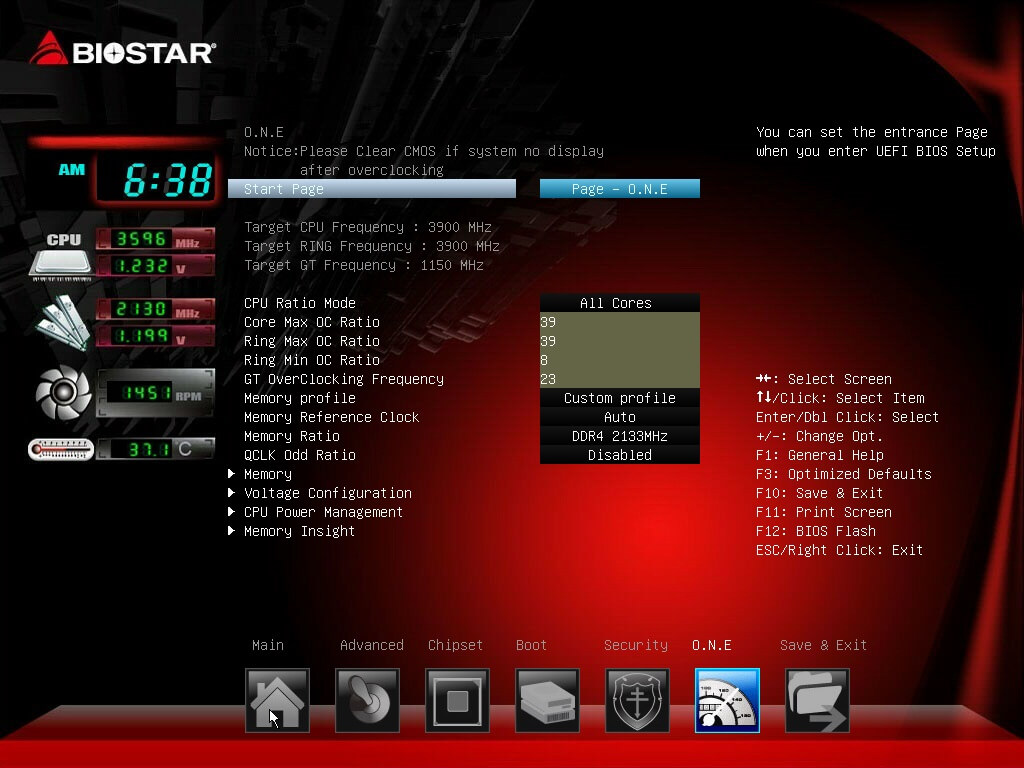This screenshot has width=1024, height=768.
Task: Open CPU Ratio Mode All Cores dropdown
Action: coord(619,303)
